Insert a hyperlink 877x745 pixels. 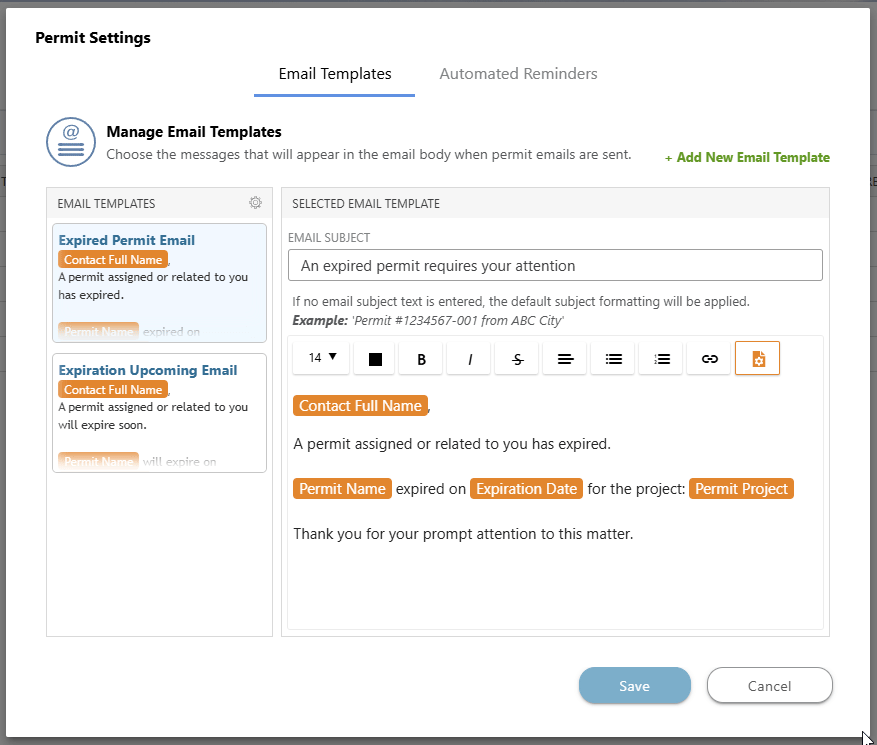point(709,359)
